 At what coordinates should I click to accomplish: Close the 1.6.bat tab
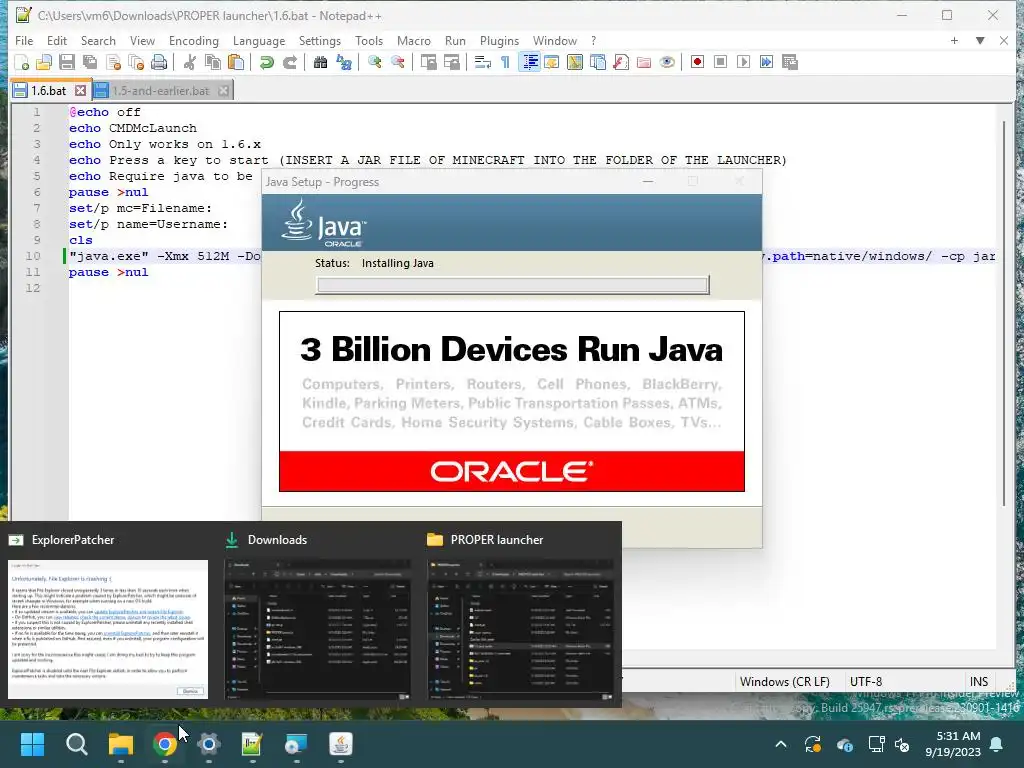[x=80, y=91]
